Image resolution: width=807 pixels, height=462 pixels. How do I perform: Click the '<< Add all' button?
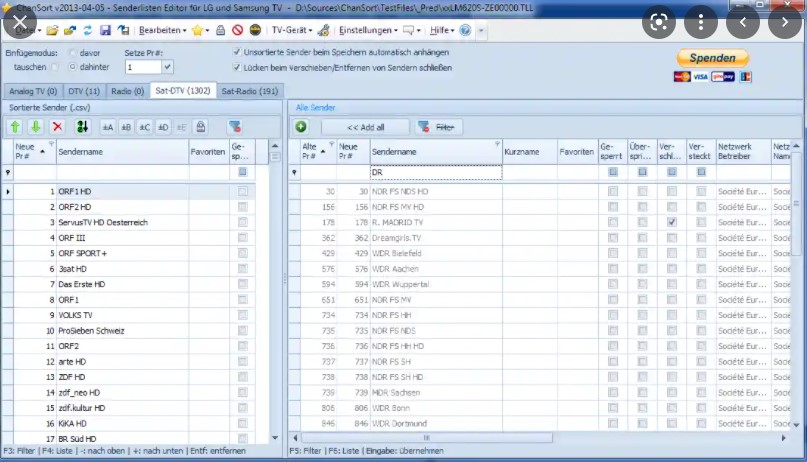click(365, 127)
